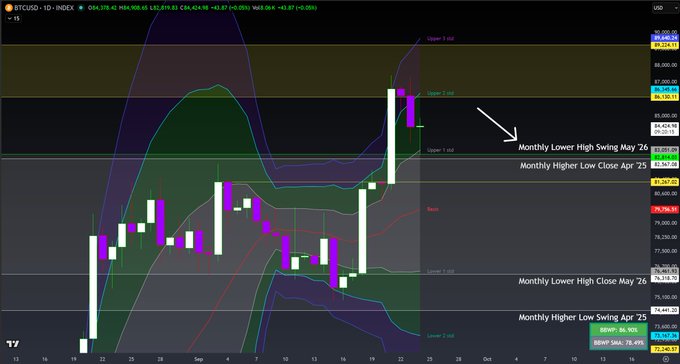Select the 89,640.24 blue price label
The image size is (680, 364).
click(665, 38)
